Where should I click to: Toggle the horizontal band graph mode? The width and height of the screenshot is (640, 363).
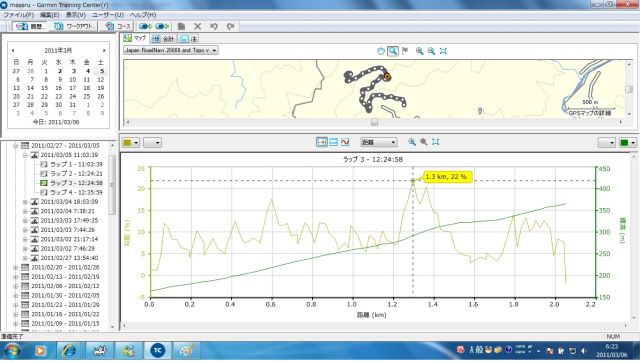coord(333,142)
